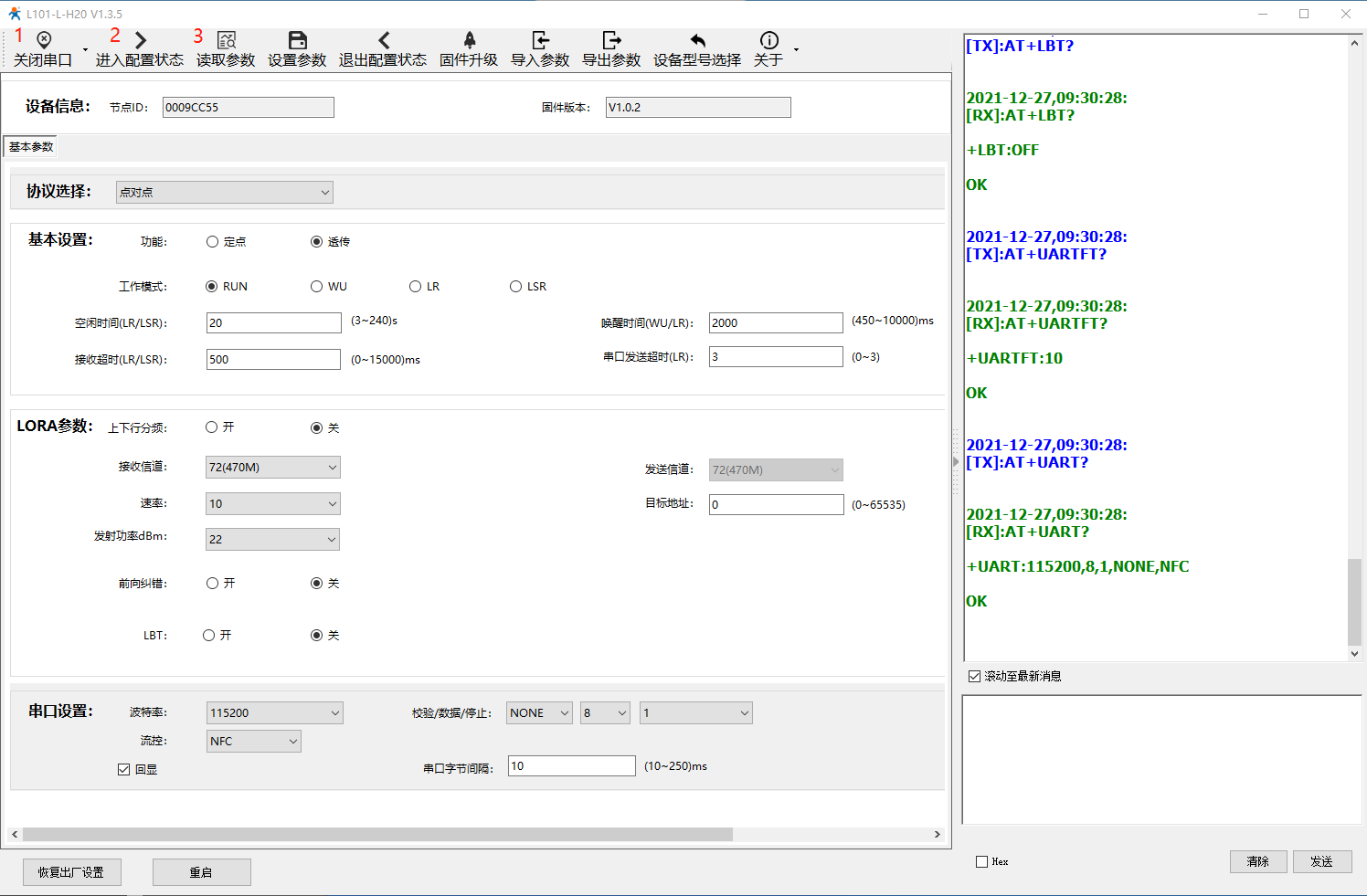Click the horizontal scrollbar at panel bottom
Image resolution: width=1367 pixels, height=896 pixels.
pos(377,834)
